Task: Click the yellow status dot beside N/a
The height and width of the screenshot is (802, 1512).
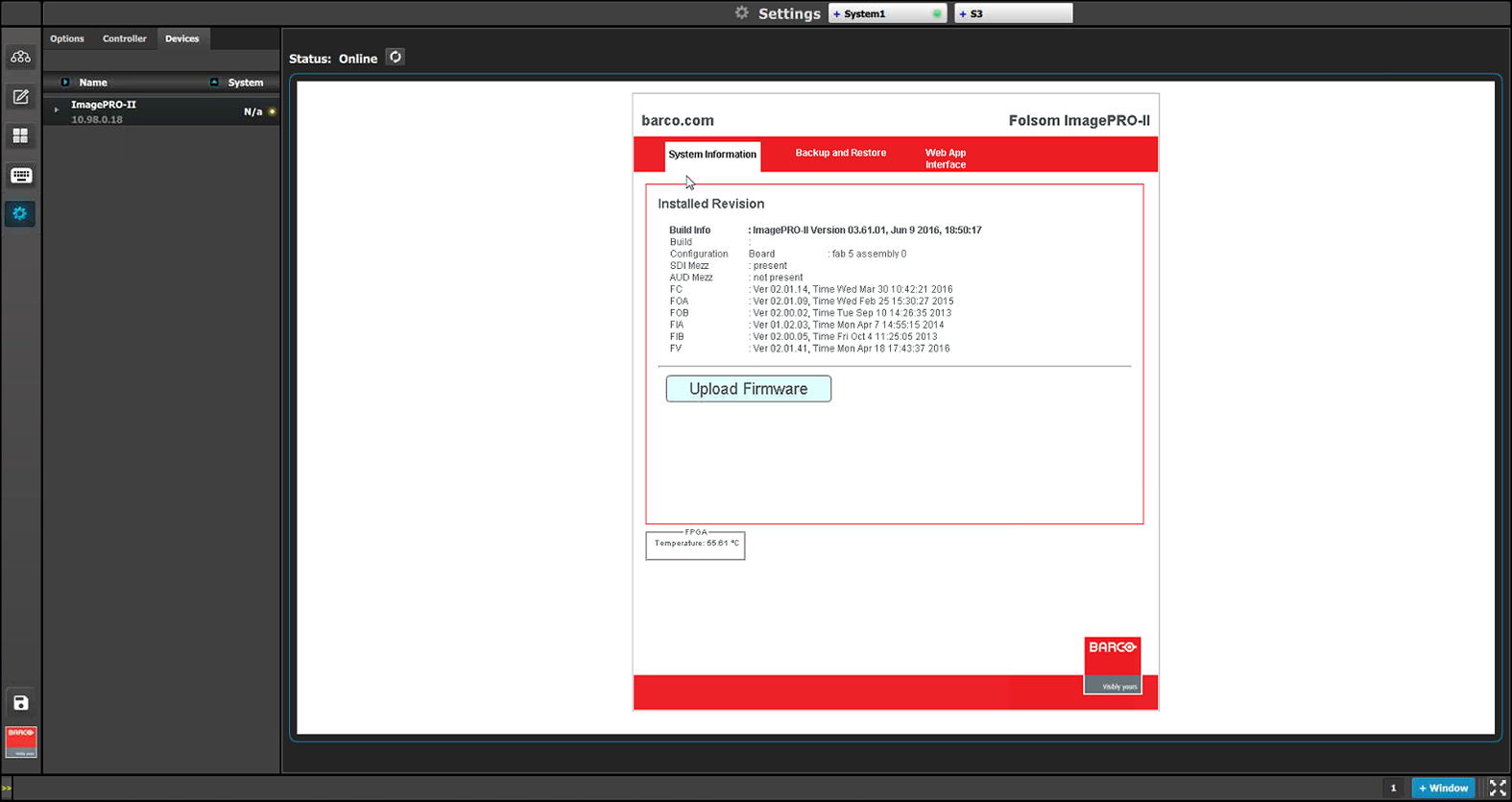Action: click(273, 111)
